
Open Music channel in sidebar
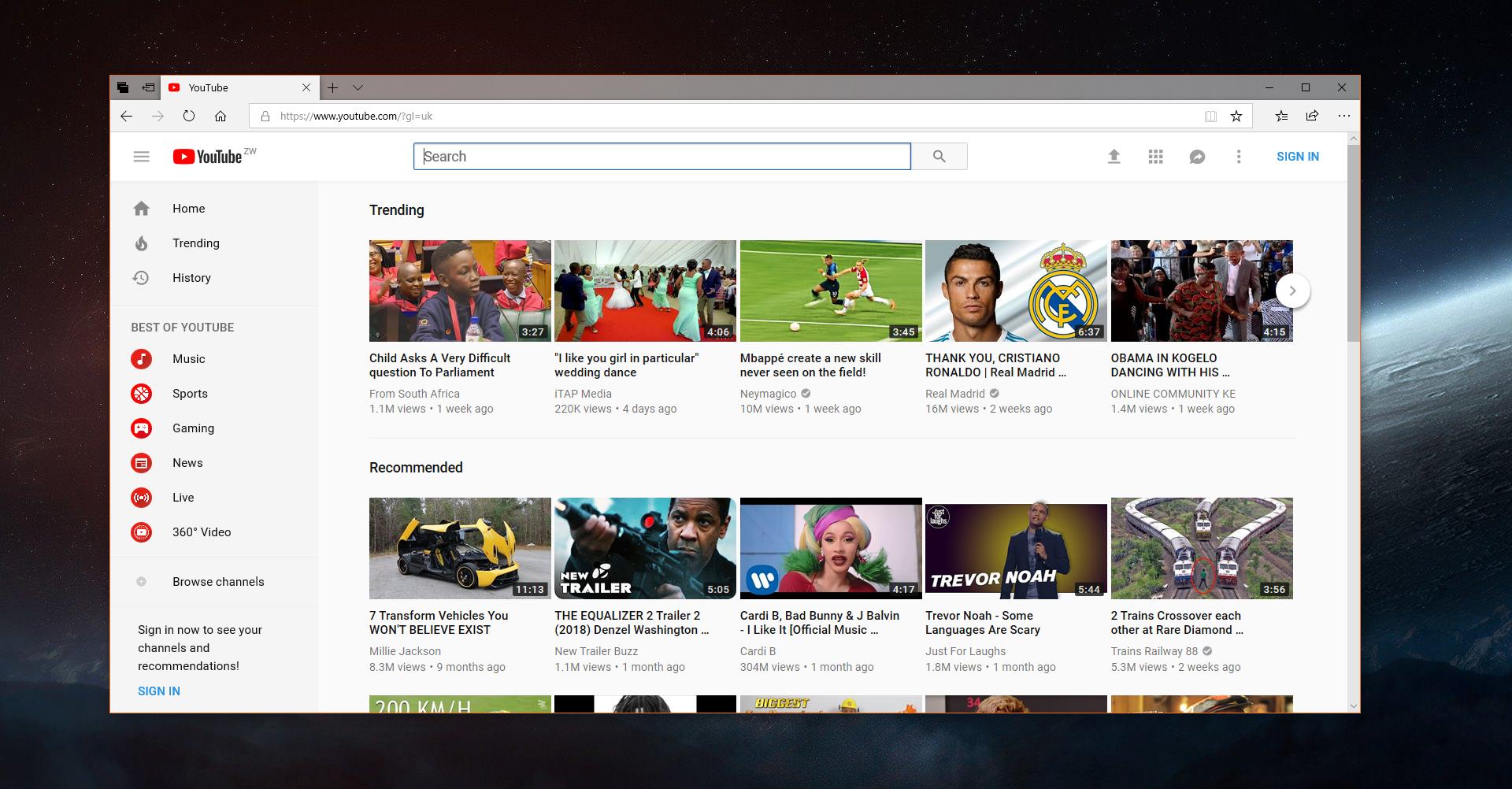[x=214, y=359]
